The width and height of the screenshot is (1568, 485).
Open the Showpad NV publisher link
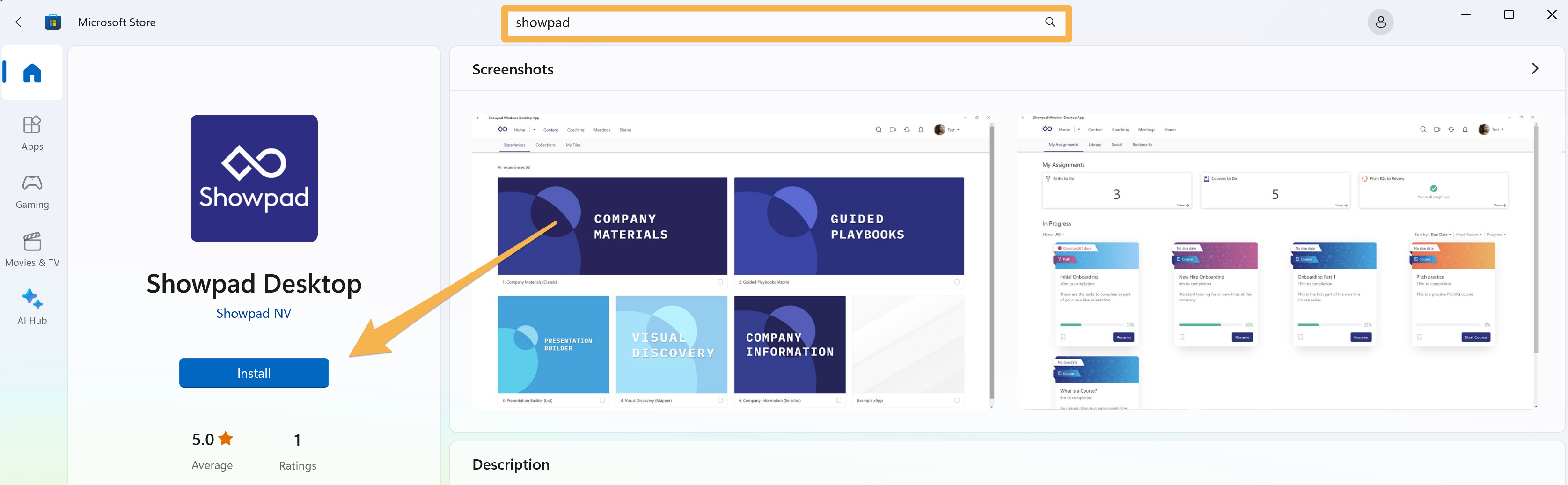[254, 313]
